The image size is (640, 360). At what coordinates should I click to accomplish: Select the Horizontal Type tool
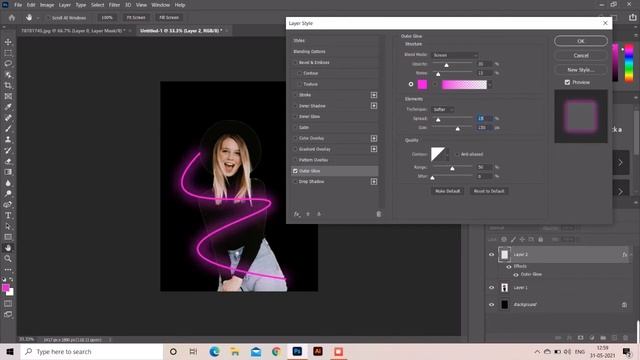8,216
